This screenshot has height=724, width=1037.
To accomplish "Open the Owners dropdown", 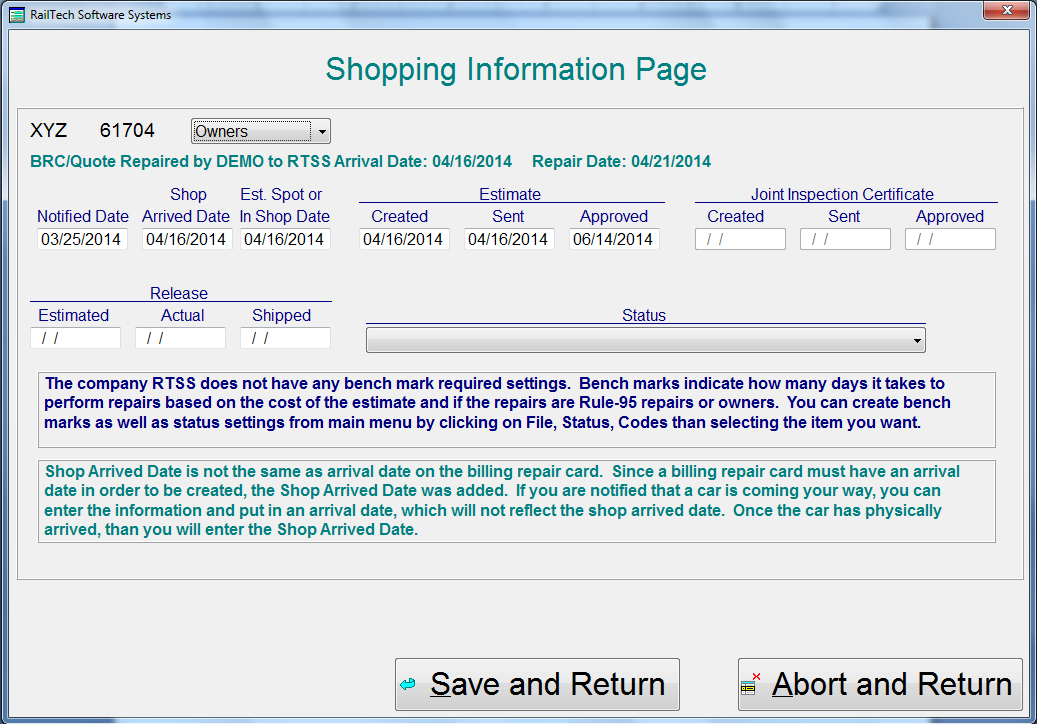I will [260, 132].
